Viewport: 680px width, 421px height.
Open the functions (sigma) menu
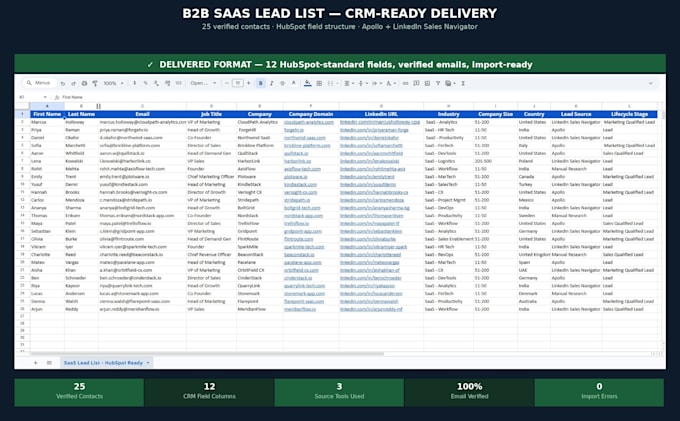pyautogui.click(x=463, y=83)
